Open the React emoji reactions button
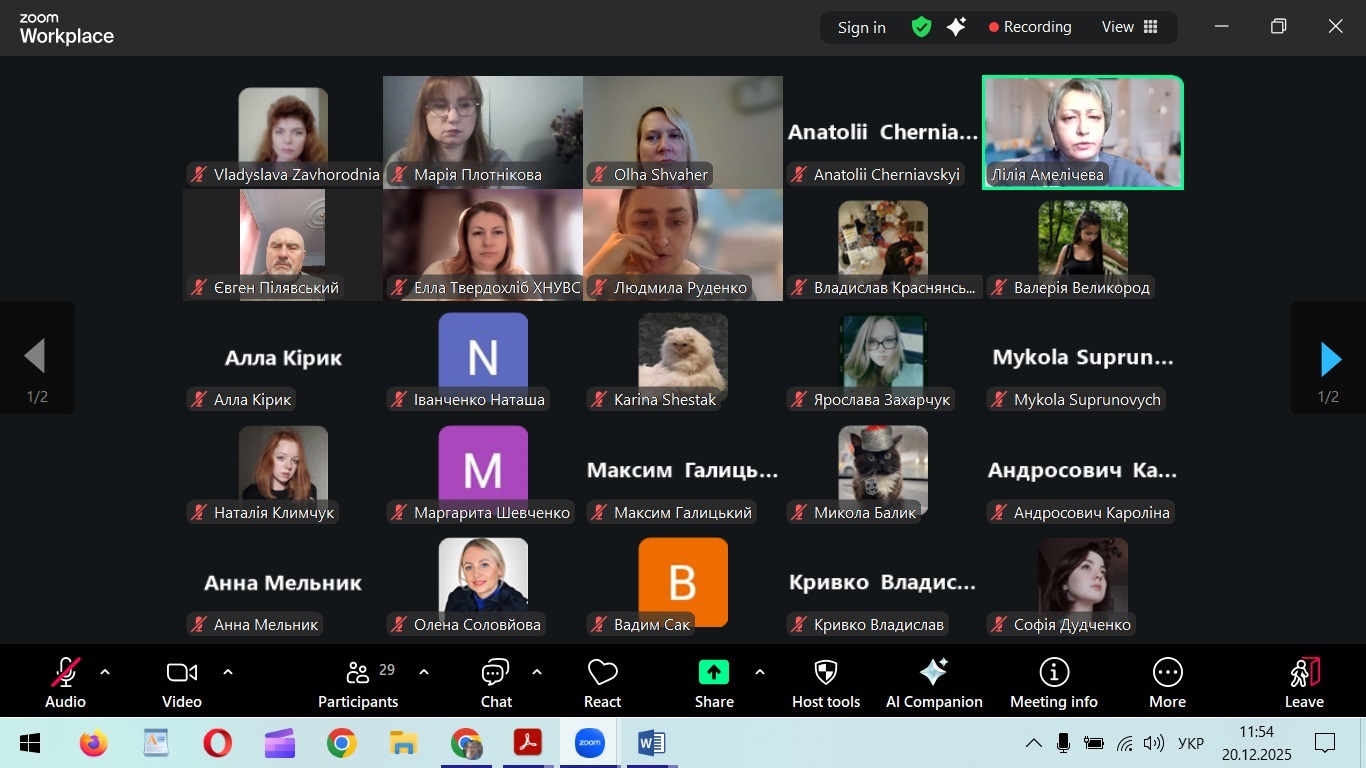Image resolution: width=1366 pixels, height=768 pixels. click(x=602, y=683)
